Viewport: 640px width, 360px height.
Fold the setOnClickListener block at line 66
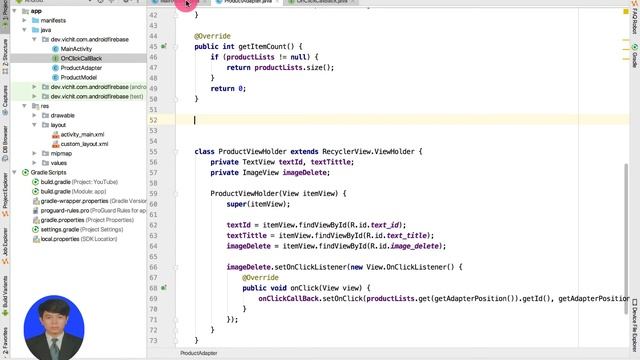(x=176, y=267)
